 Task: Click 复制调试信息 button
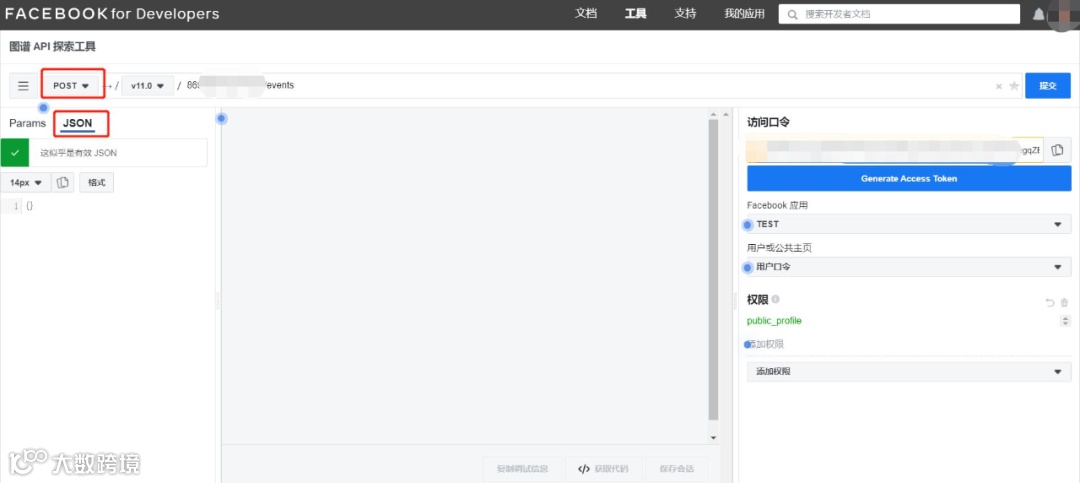click(x=523, y=469)
